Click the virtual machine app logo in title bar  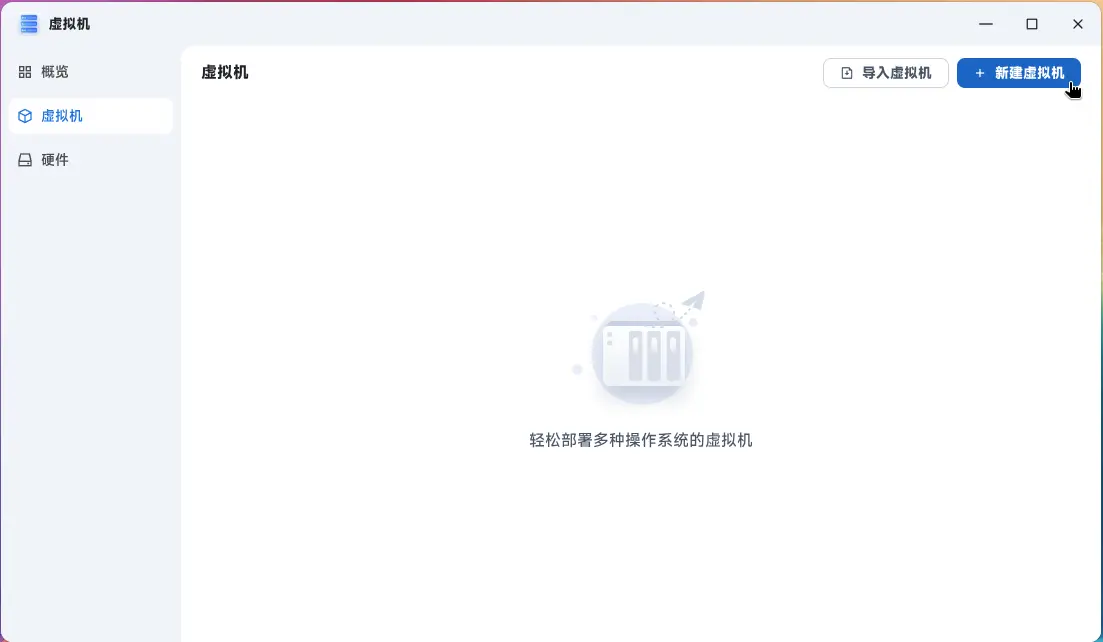tap(28, 24)
